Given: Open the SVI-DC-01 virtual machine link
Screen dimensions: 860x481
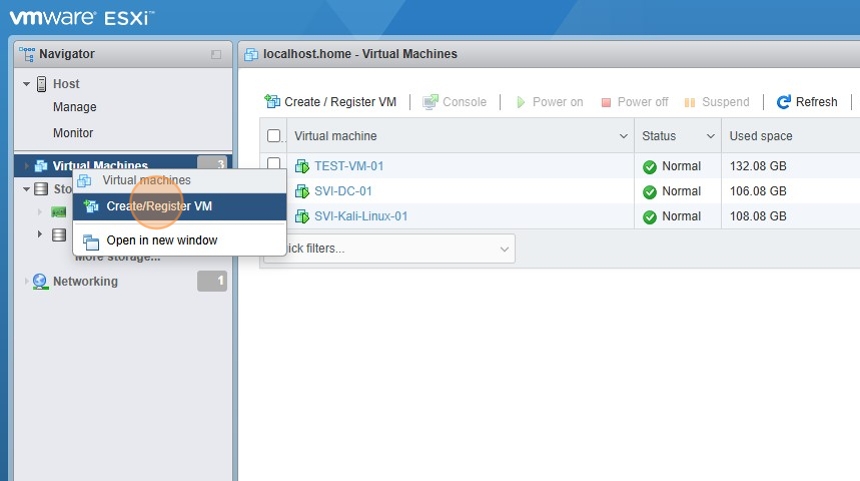Looking at the screenshot, I should (343, 191).
